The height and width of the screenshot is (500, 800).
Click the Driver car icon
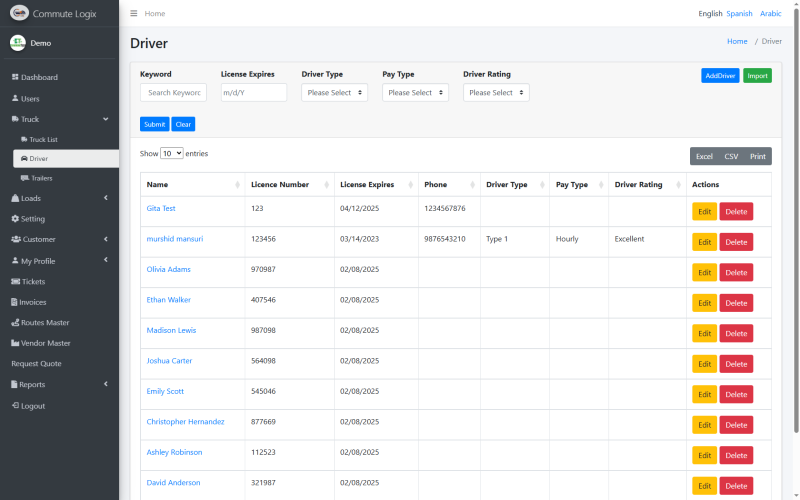[24, 159]
